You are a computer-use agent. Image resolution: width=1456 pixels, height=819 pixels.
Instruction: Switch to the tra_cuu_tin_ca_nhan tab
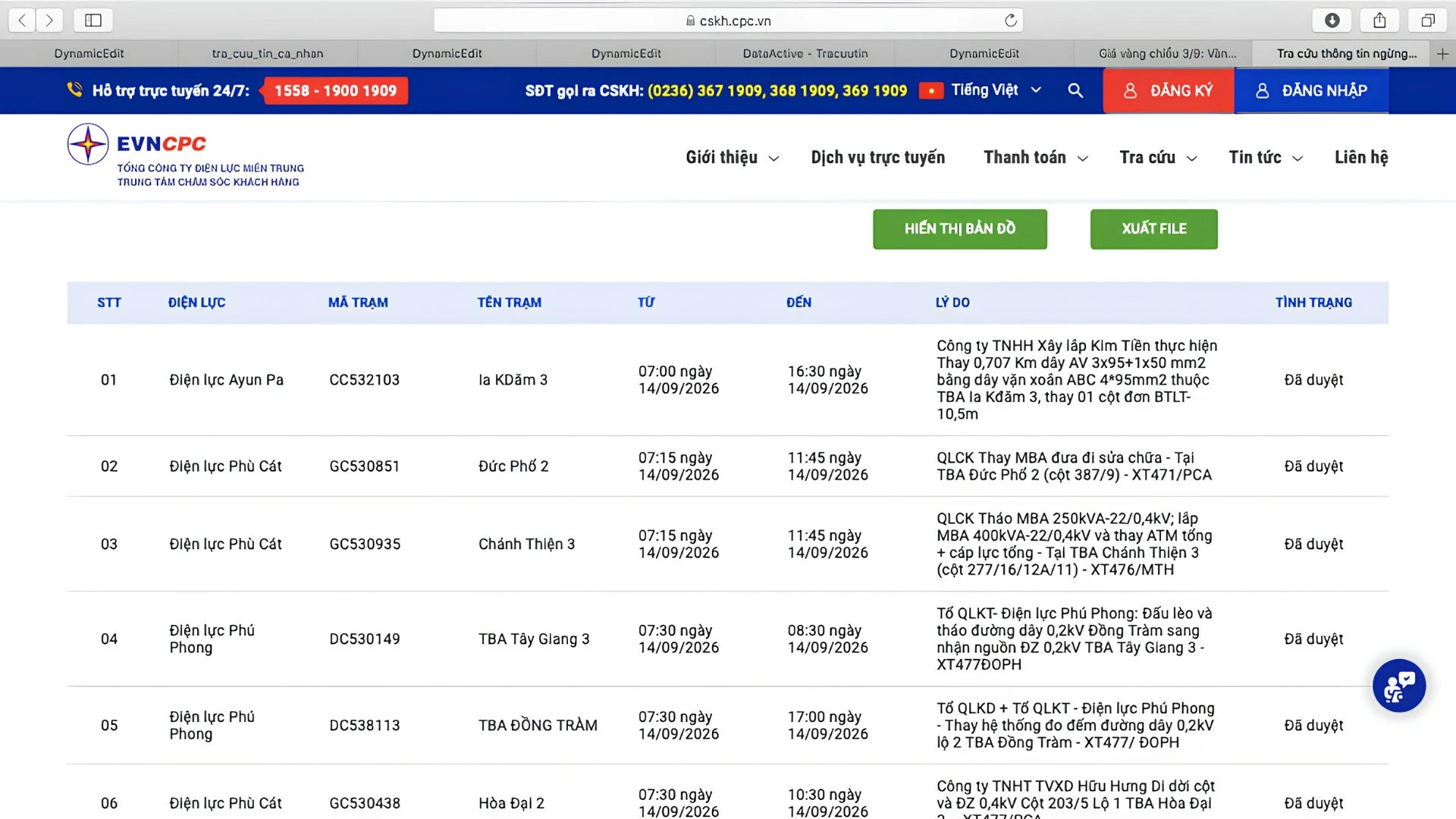[x=268, y=54]
